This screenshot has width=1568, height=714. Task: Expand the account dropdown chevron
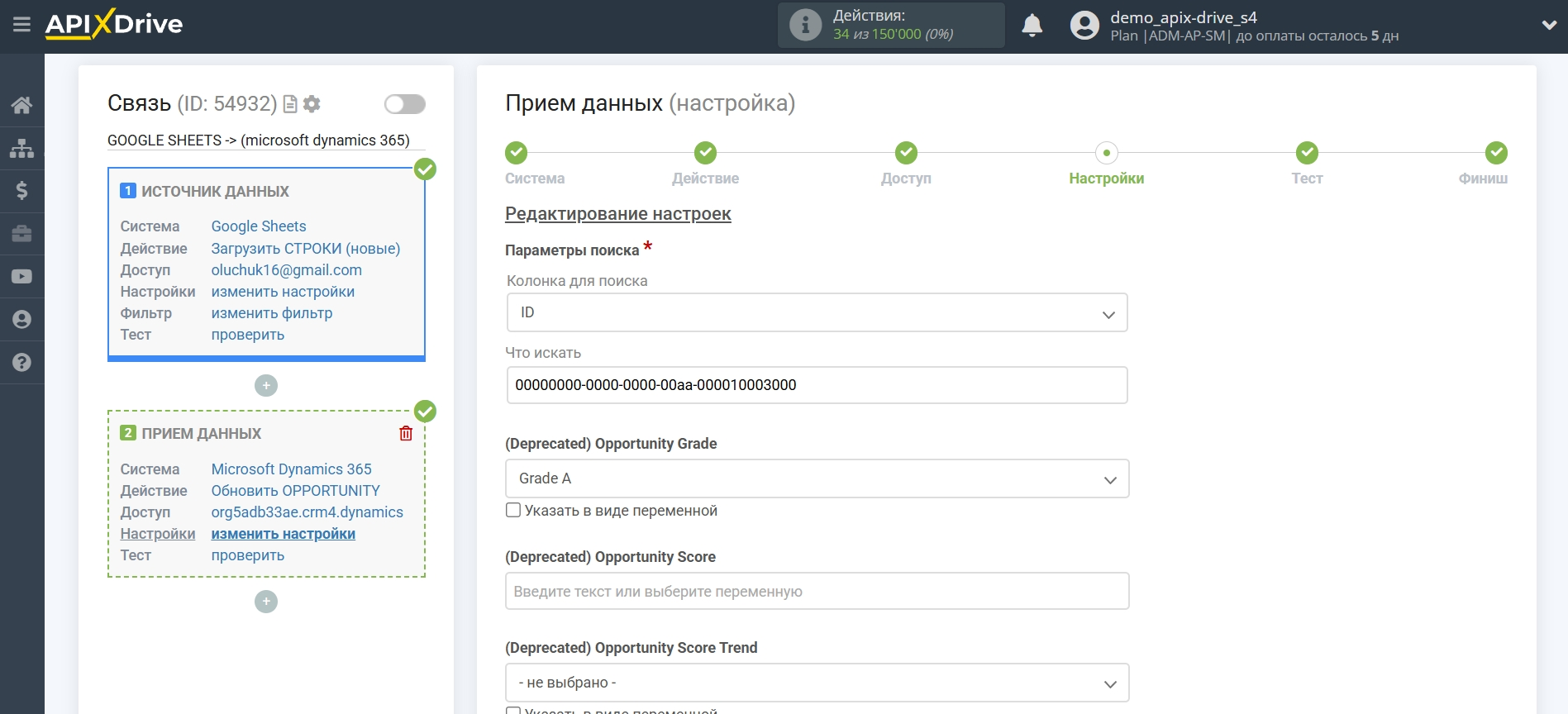[x=1549, y=26]
